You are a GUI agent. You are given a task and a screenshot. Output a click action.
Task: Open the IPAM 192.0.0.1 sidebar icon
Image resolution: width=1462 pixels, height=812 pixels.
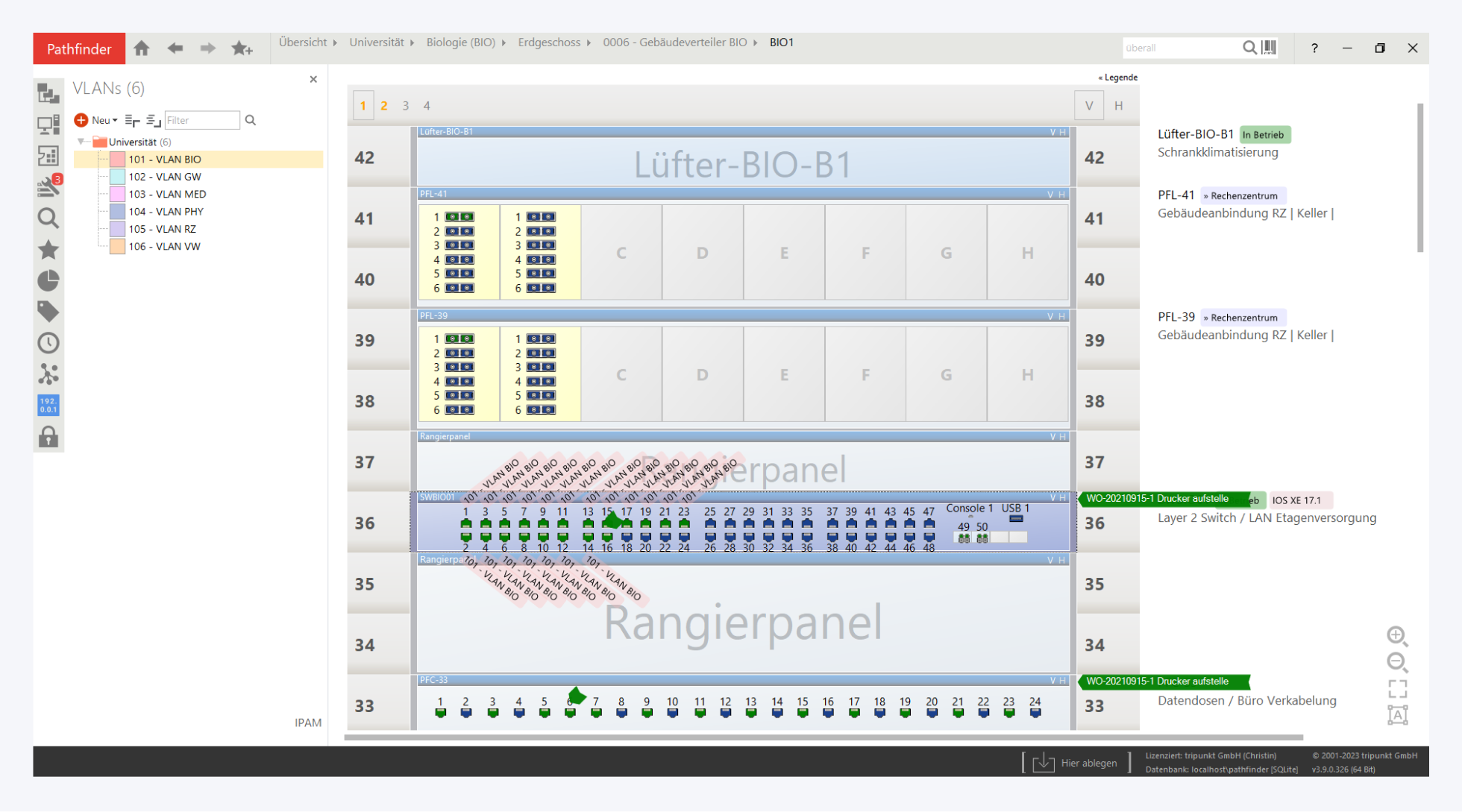tap(48, 405)
